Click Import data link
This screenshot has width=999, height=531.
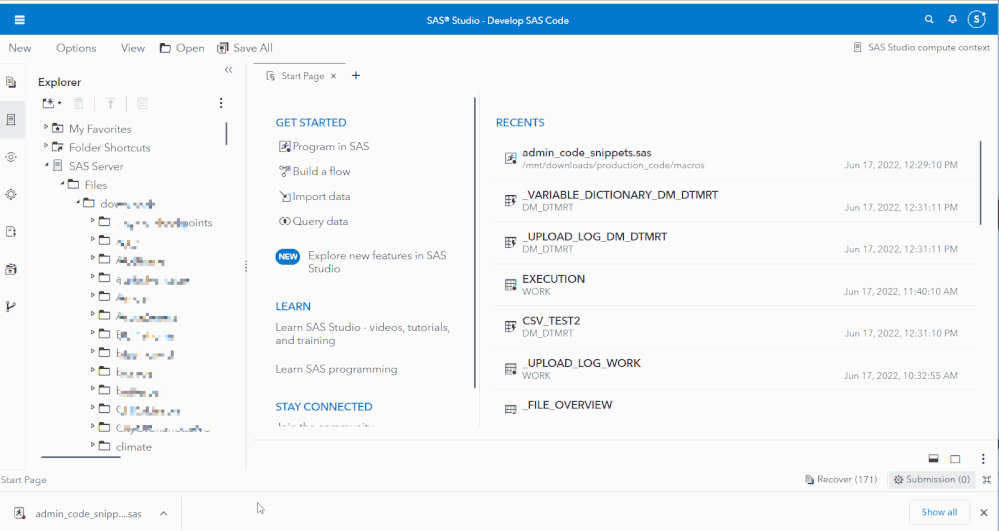(315, 196)
